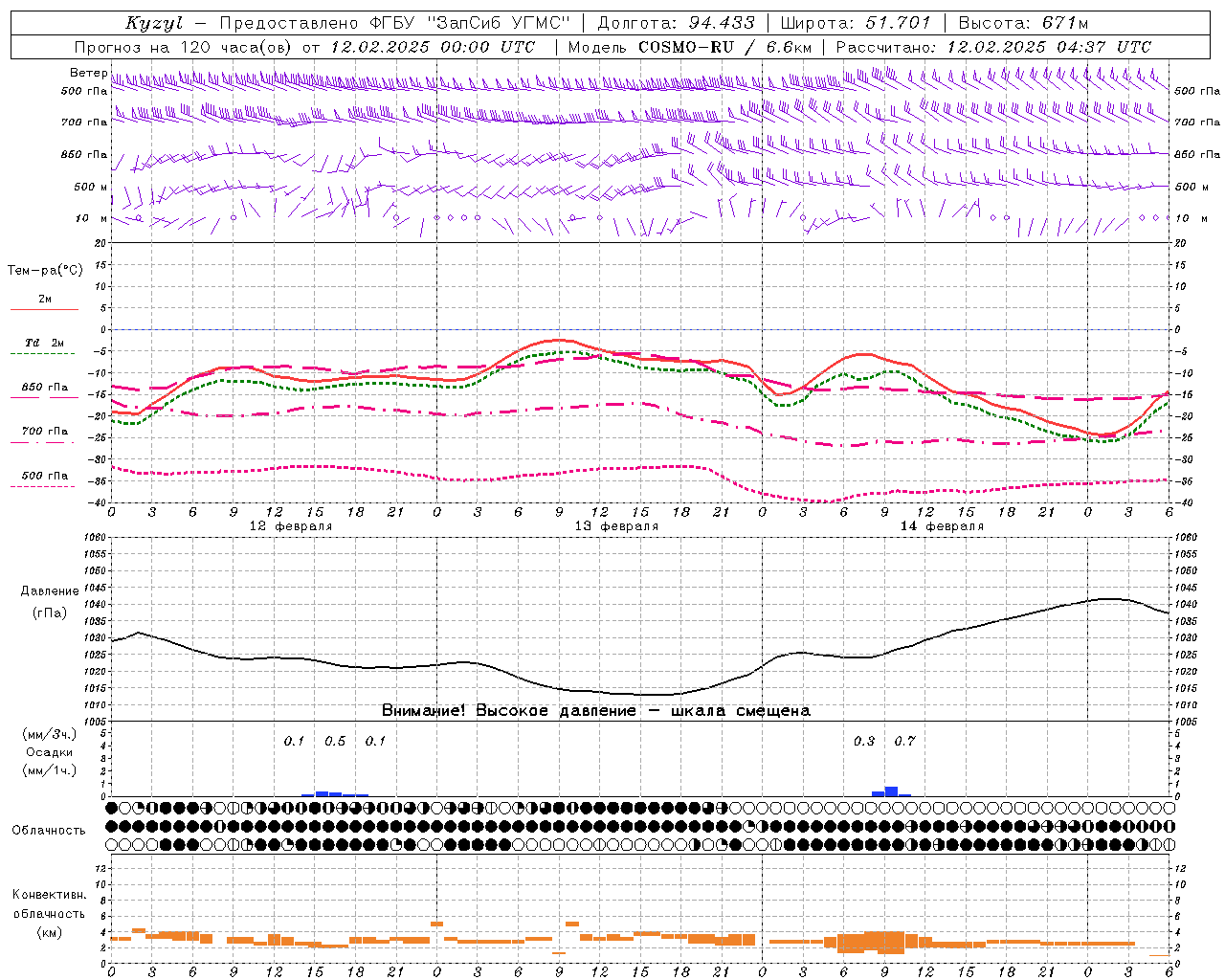Click the '14 февраля' date label
The image size is (1225, 980).
(942, 526)
